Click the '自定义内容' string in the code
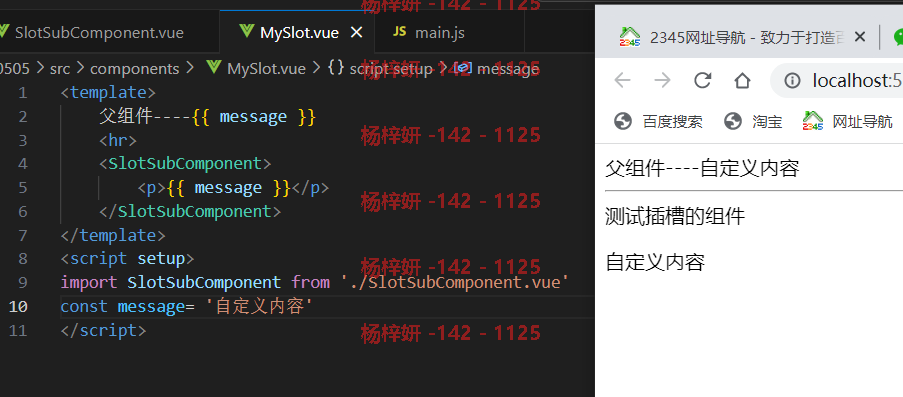 tap(259, 307)
